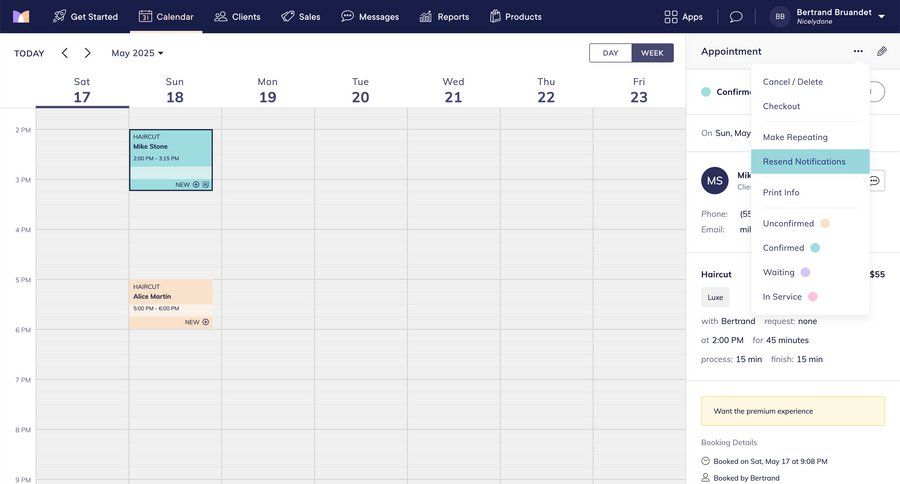Viewport: 900px width, 484px height.
Task: Click the Haircut service title
Action: click(716, 274)
